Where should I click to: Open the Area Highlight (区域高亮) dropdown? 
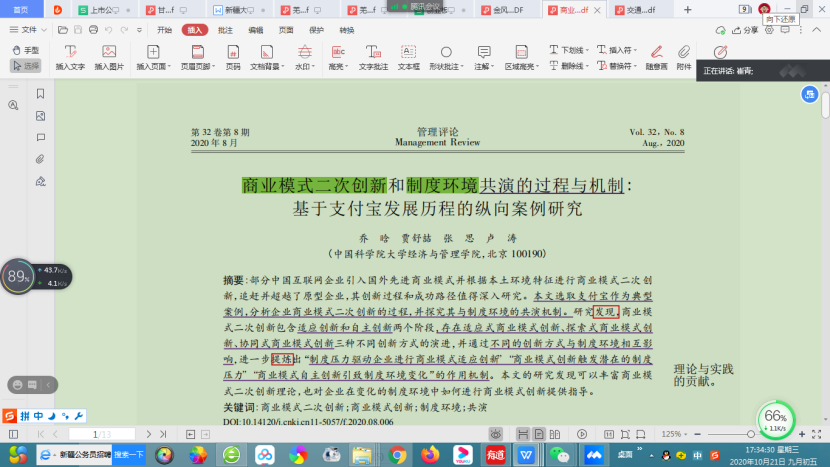coord(521,57)
